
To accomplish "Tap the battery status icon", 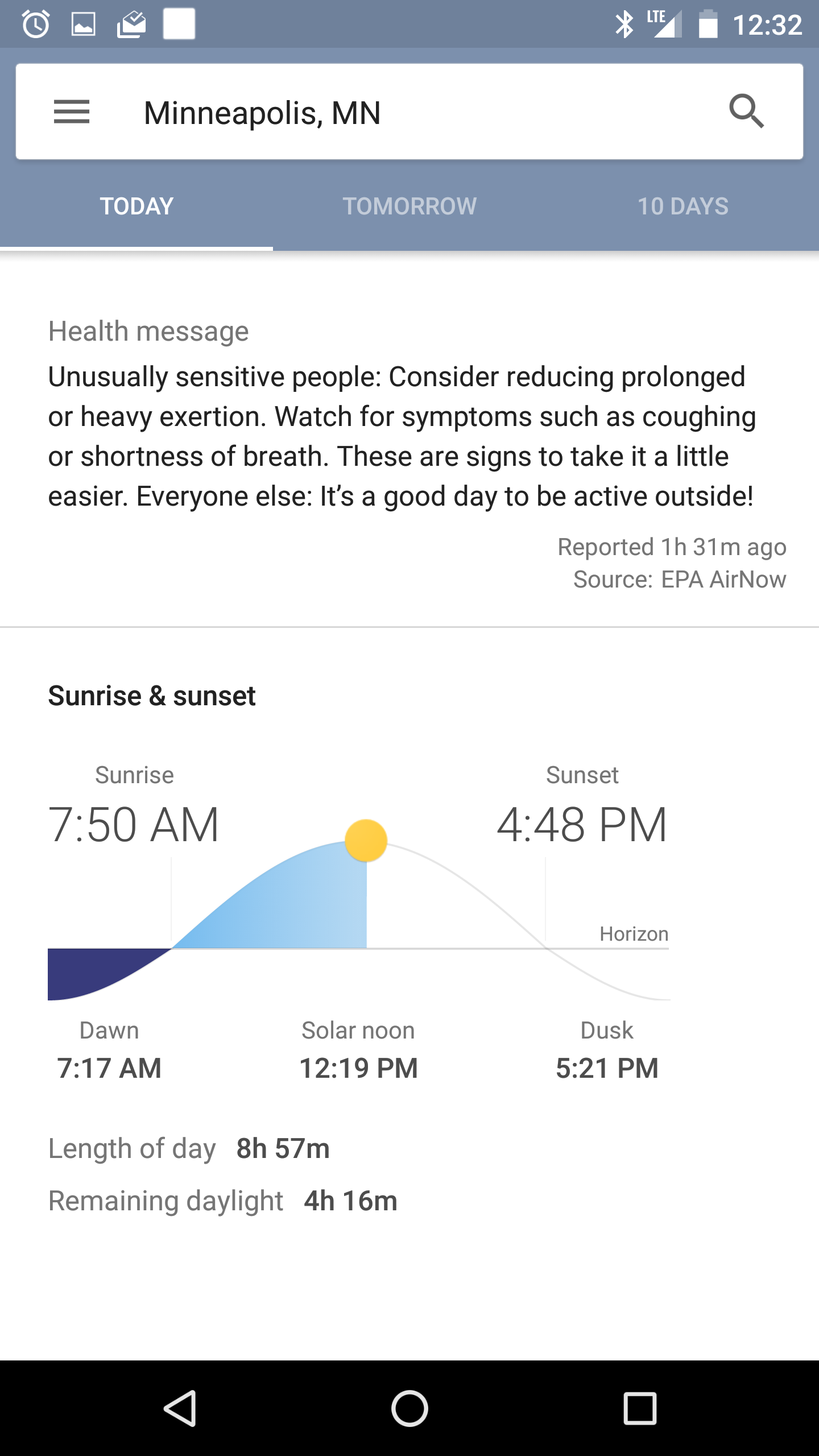I will (708, 24).
